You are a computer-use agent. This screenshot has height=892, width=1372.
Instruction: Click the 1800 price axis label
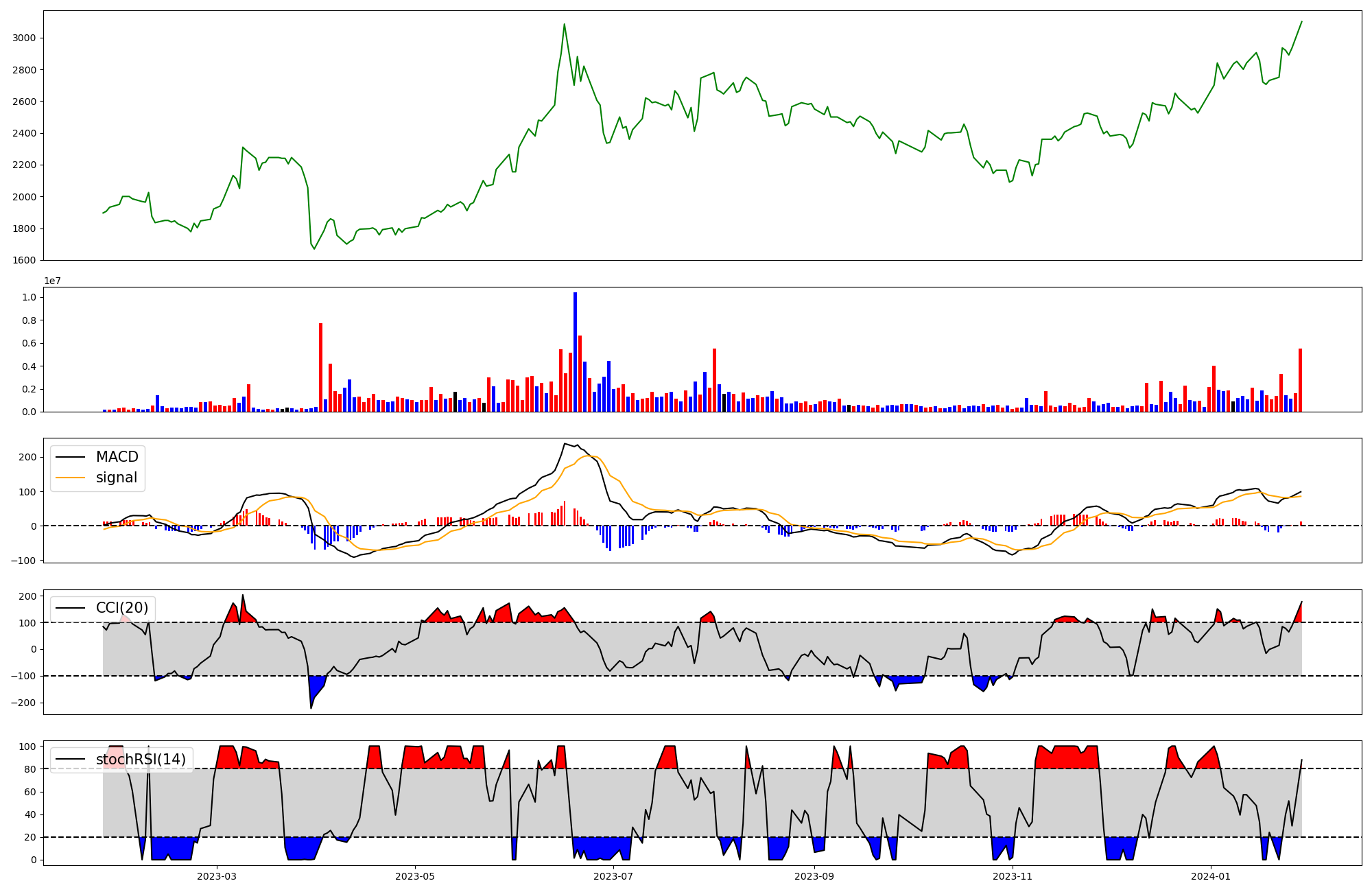pos(25,228)
